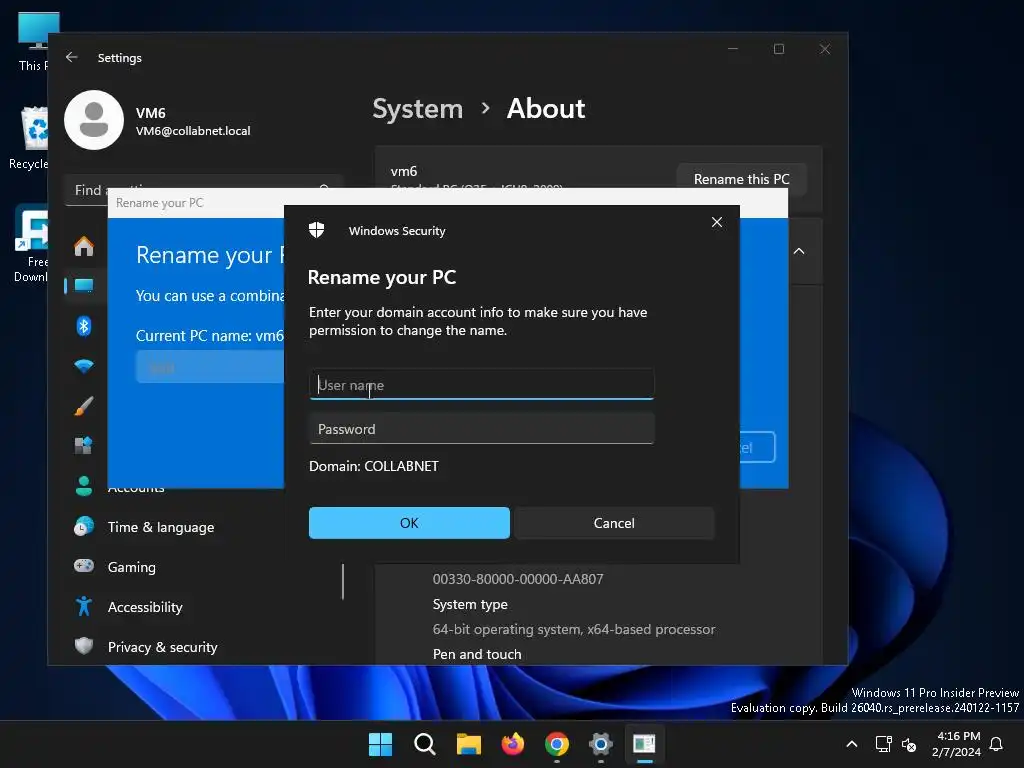
Task: Cancel the Windows Security prompt
Action: pos(614,523)
